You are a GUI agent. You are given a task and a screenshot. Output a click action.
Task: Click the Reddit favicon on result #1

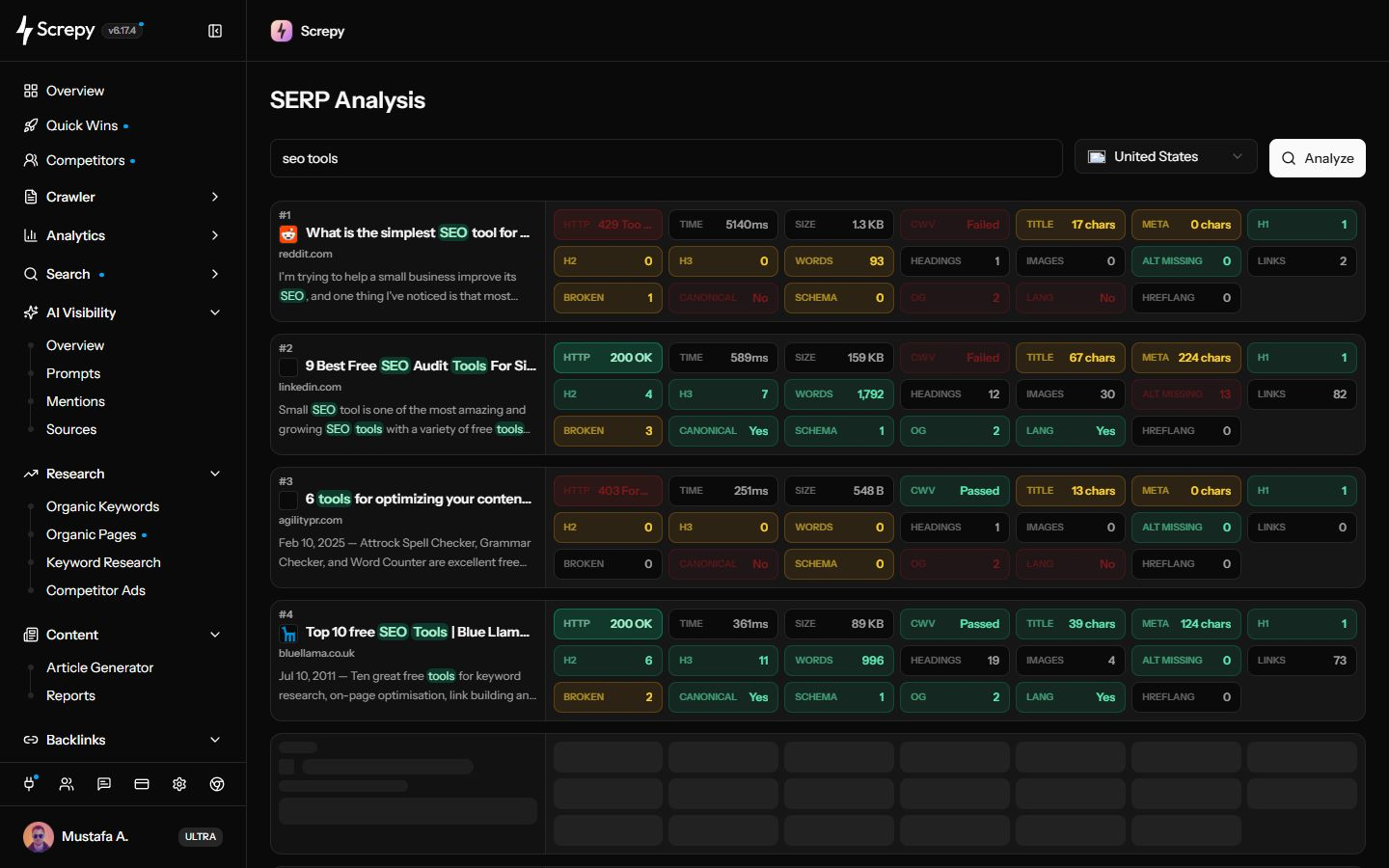pos(288,233)
